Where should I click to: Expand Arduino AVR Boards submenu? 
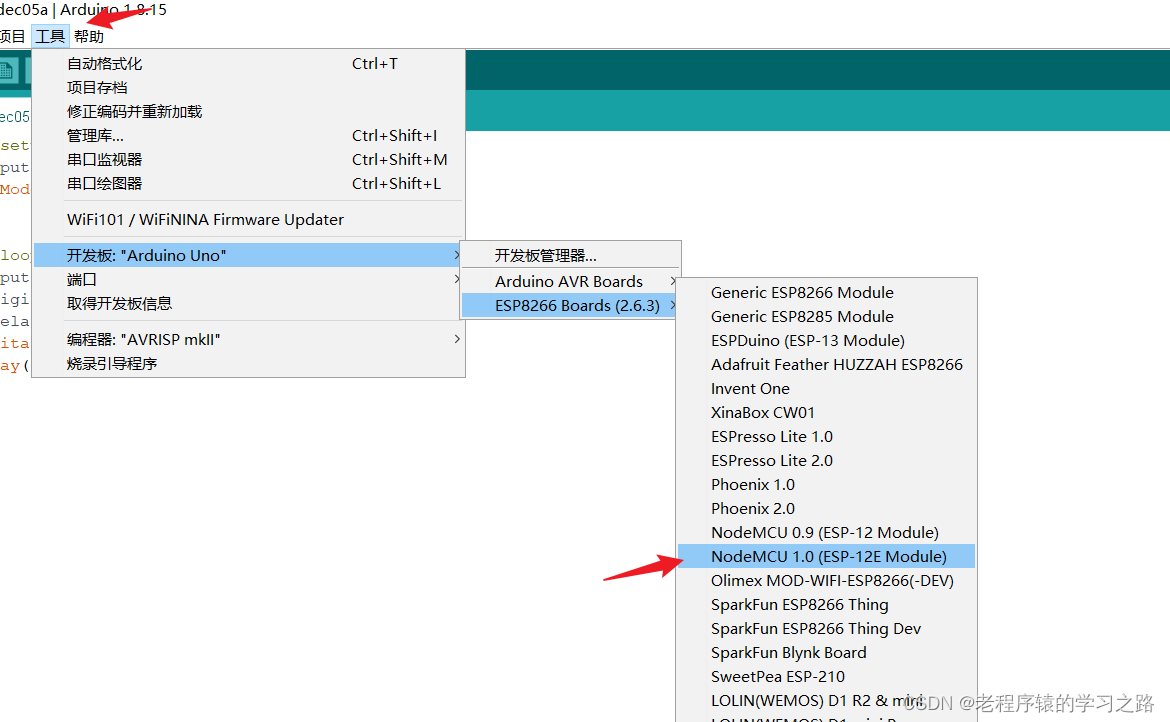571,281
